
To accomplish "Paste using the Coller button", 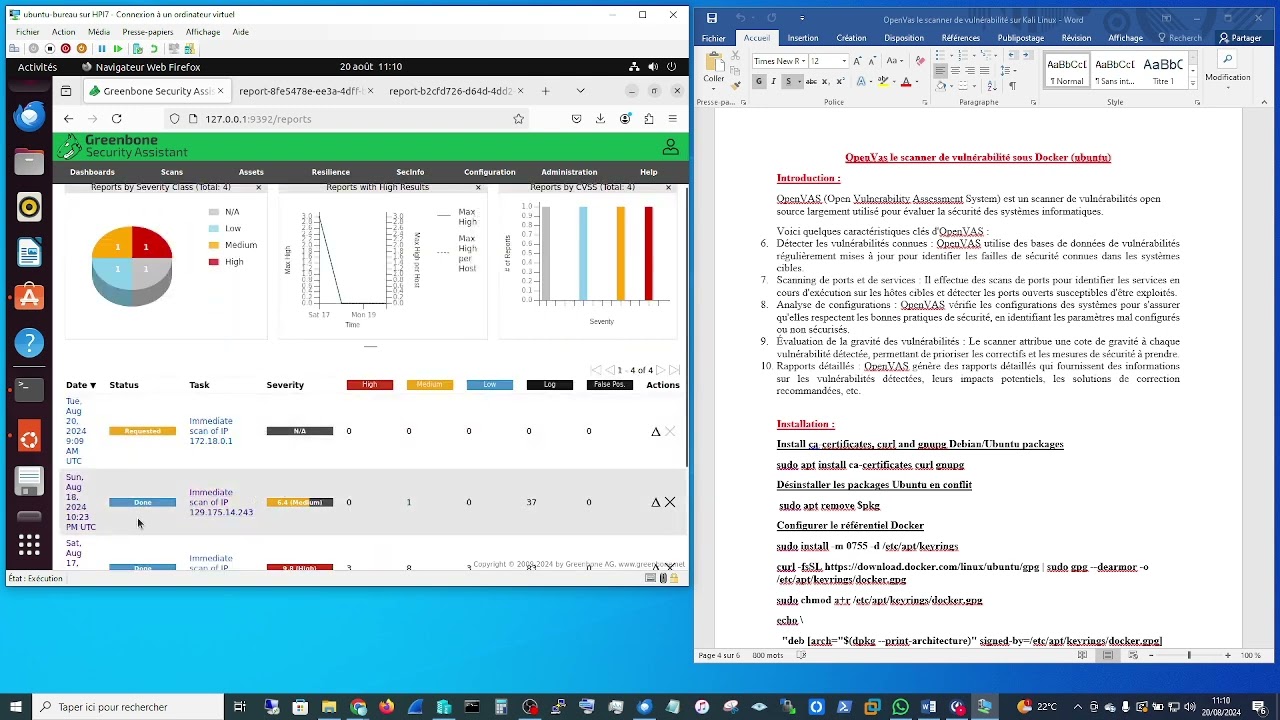I will pyautogui.click(x=714, y=67).
